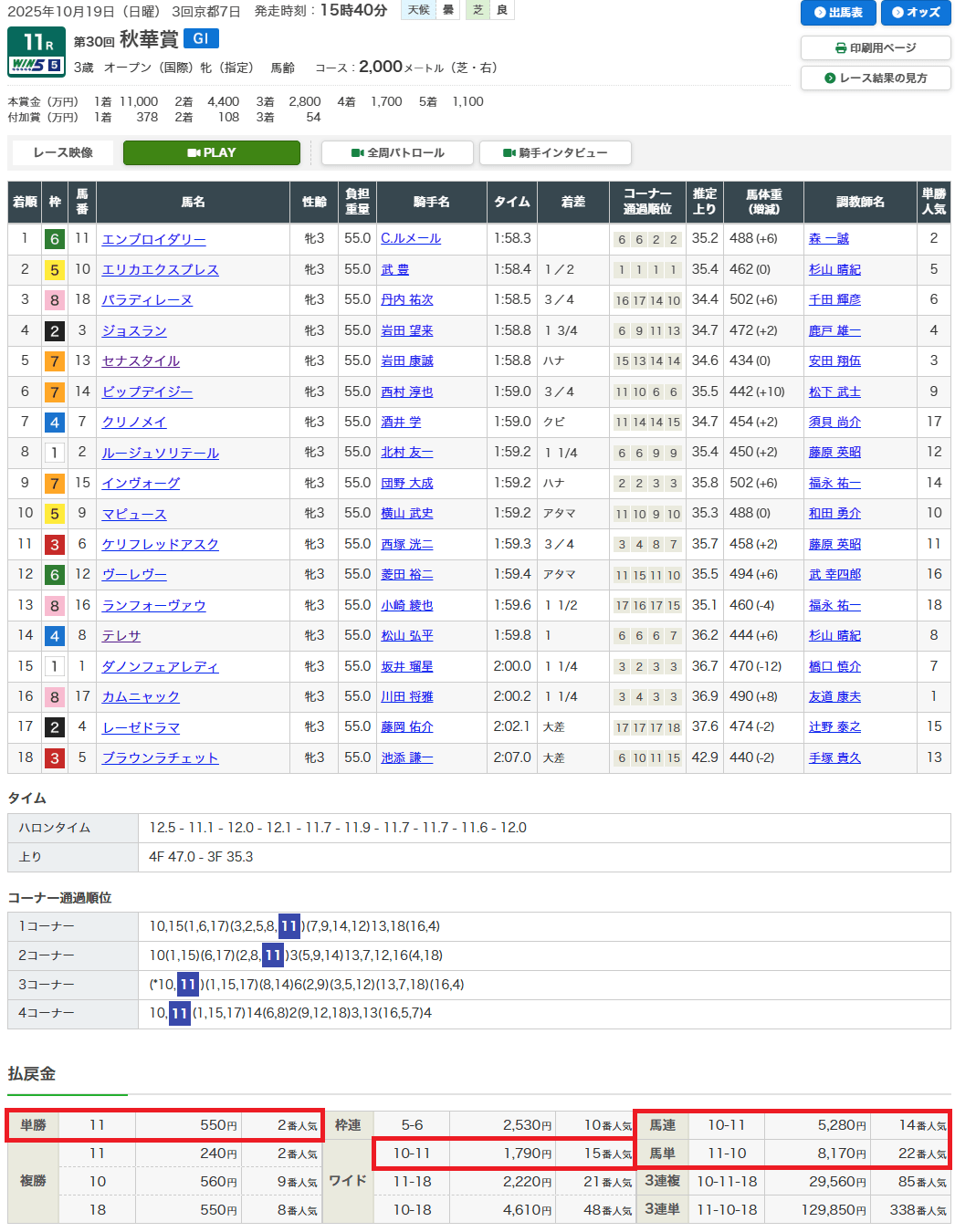Click the WIN5 logo icon
955x1232 pixels.
pos(36,65)
